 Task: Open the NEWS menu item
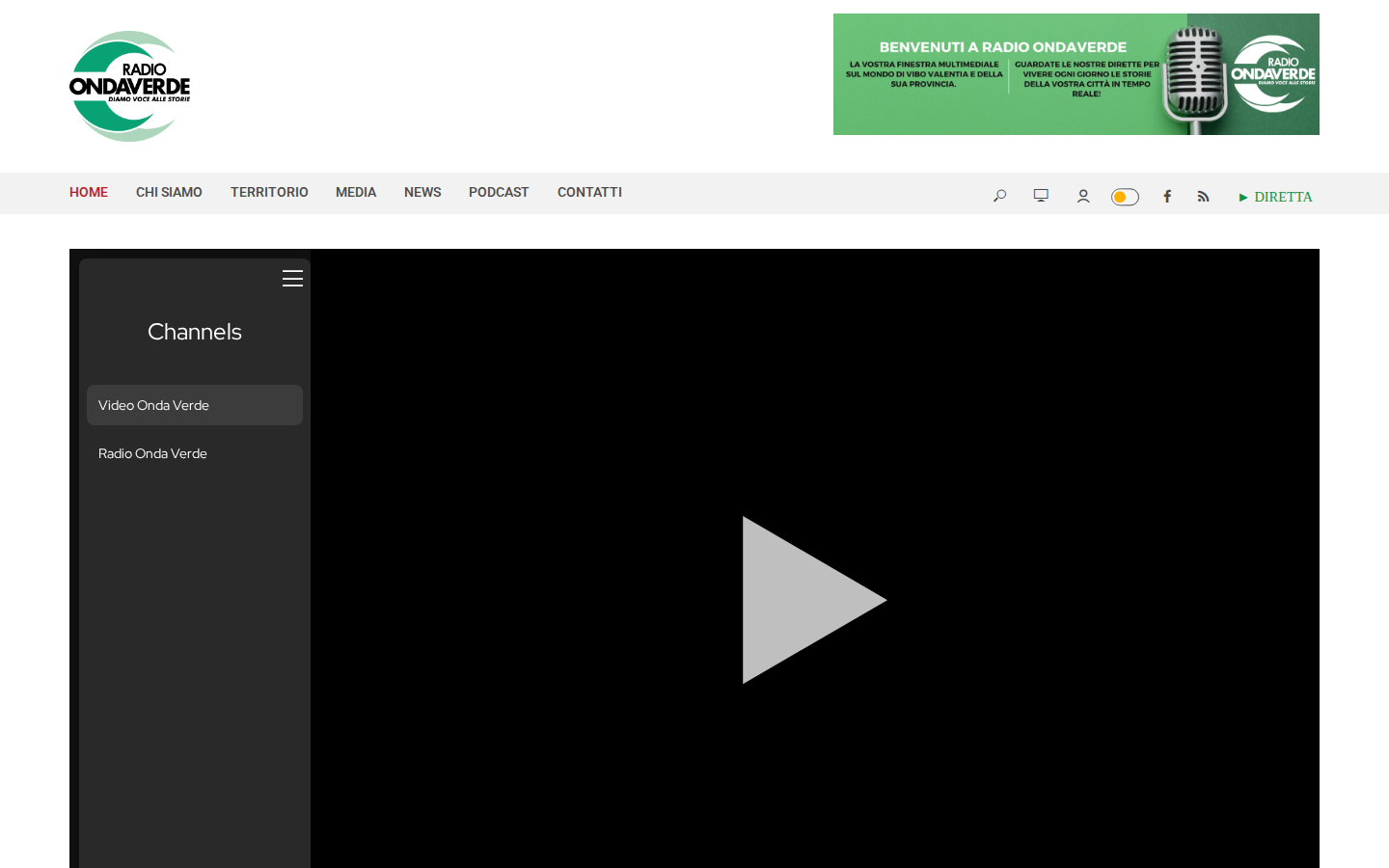click(x=422, y=192)
